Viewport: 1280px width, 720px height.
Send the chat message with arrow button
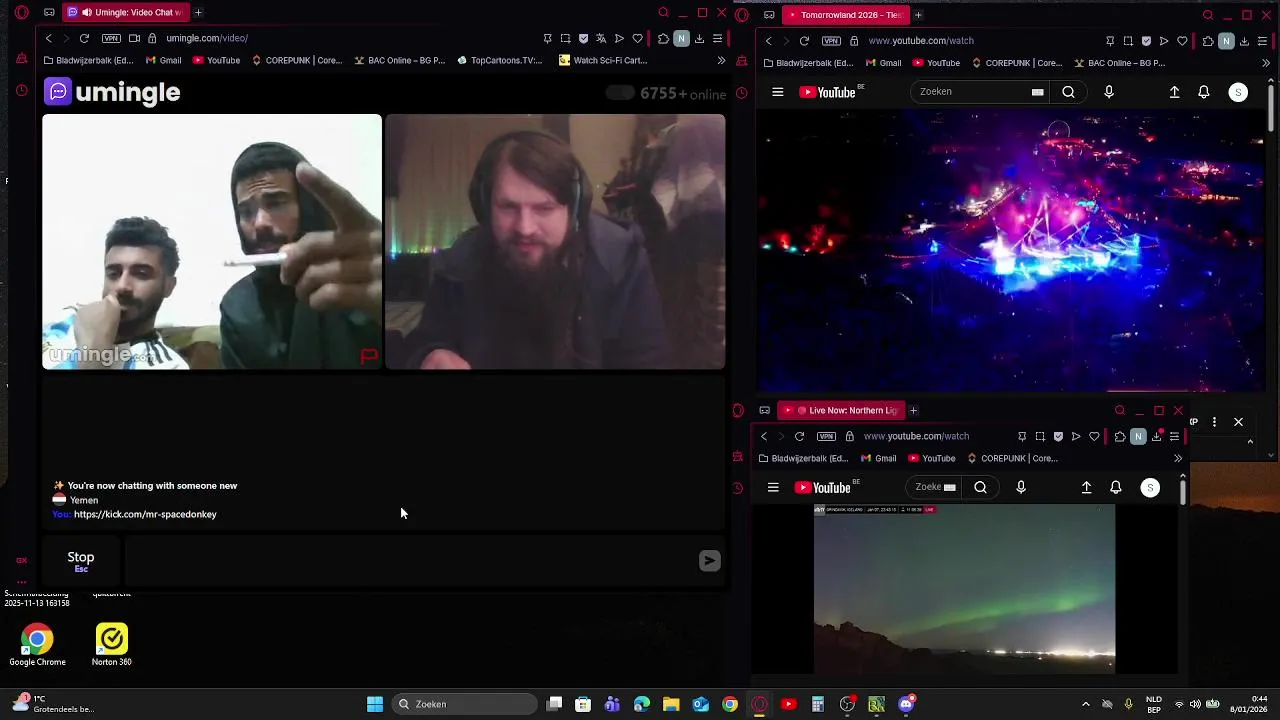click(x=709, y=561)
